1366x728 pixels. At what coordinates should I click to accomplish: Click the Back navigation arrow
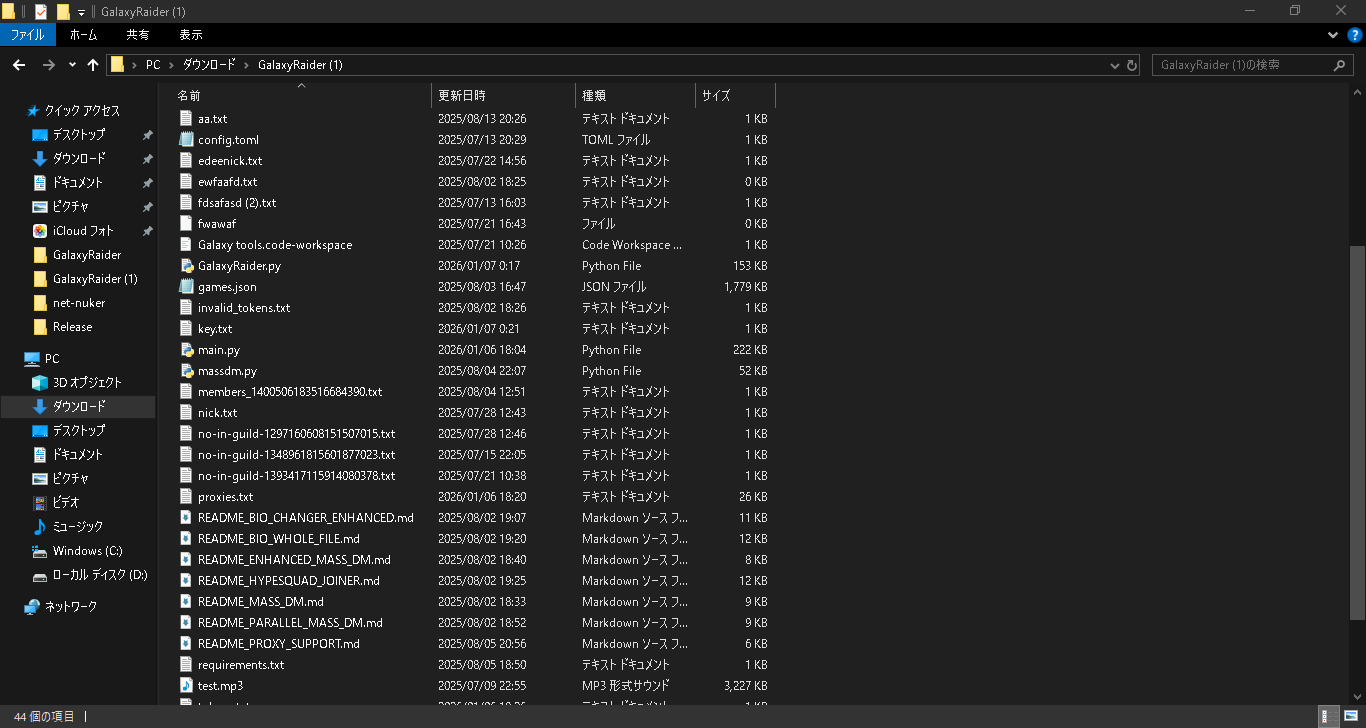[19, 65]
